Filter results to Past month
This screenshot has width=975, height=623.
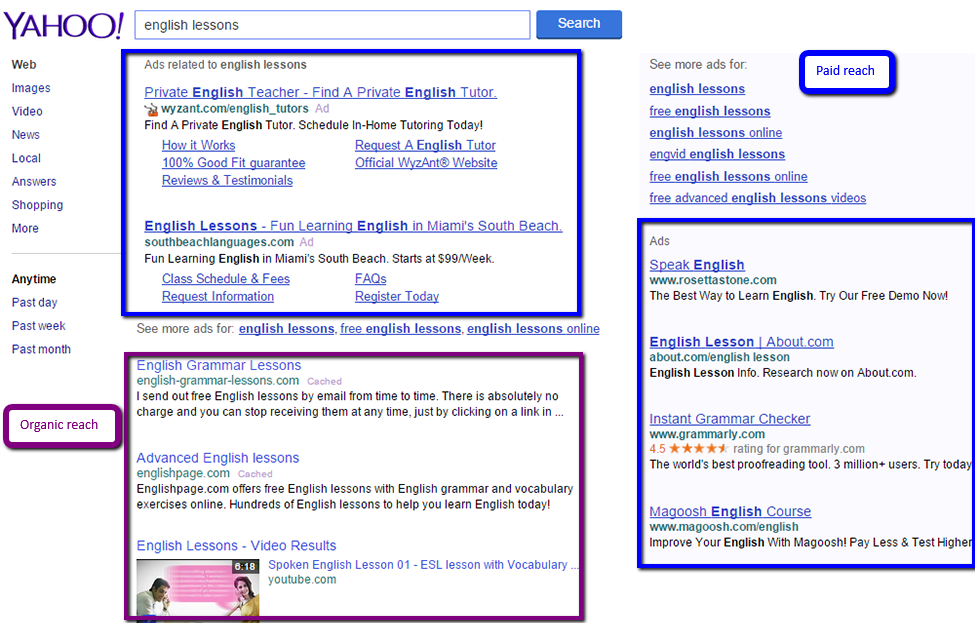click(x=41, y=349)
